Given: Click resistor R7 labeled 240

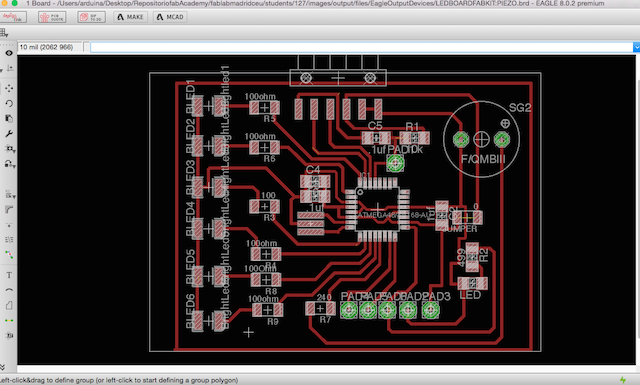Looking at the screenshot, I should pyautogui.click(x=320, y=309).
